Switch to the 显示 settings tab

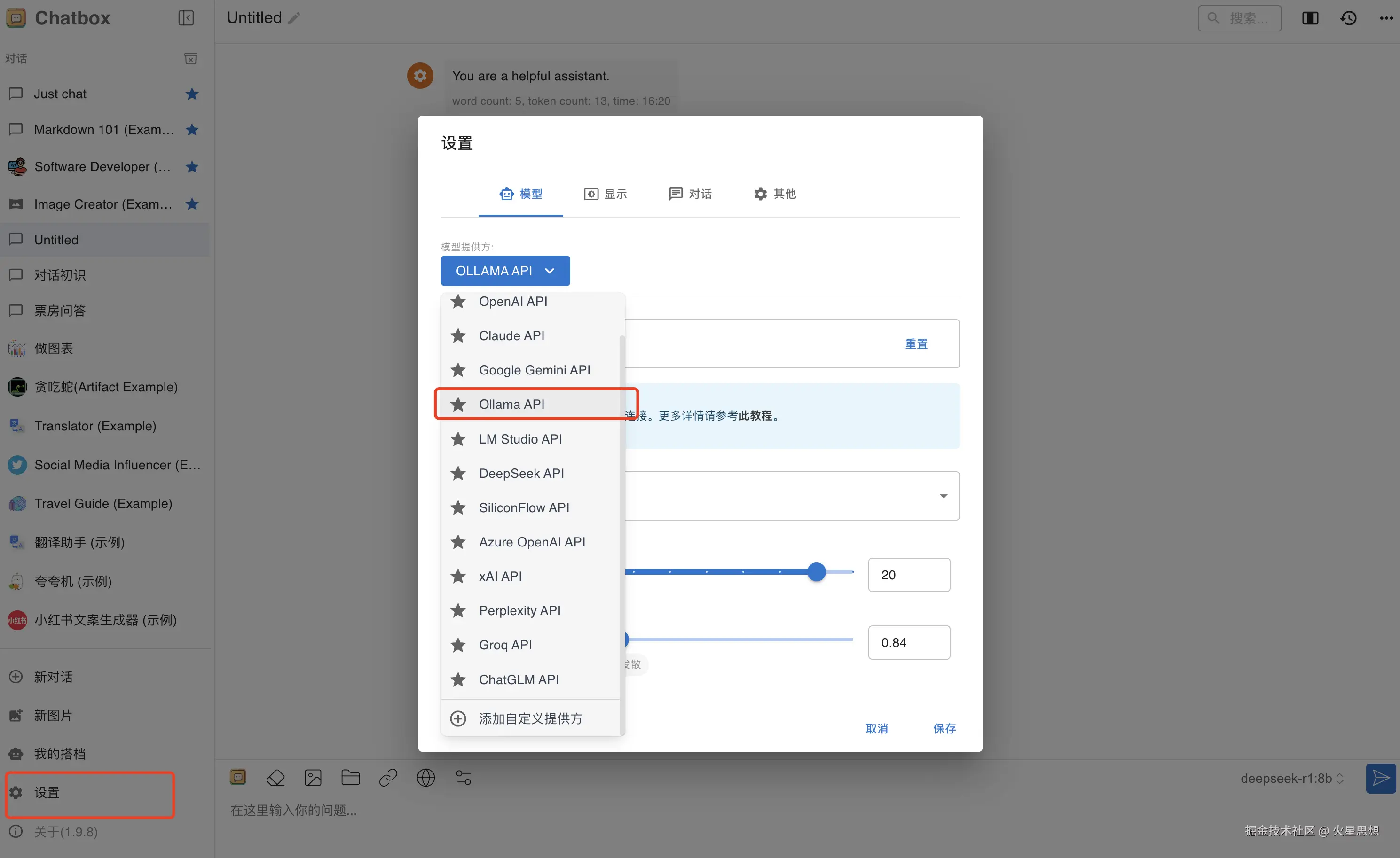(606, 194)
